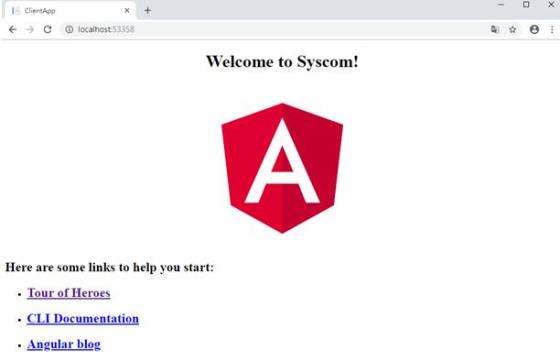Close the browser window
Screen dimensions: 560x361
[x=551, y=5]
